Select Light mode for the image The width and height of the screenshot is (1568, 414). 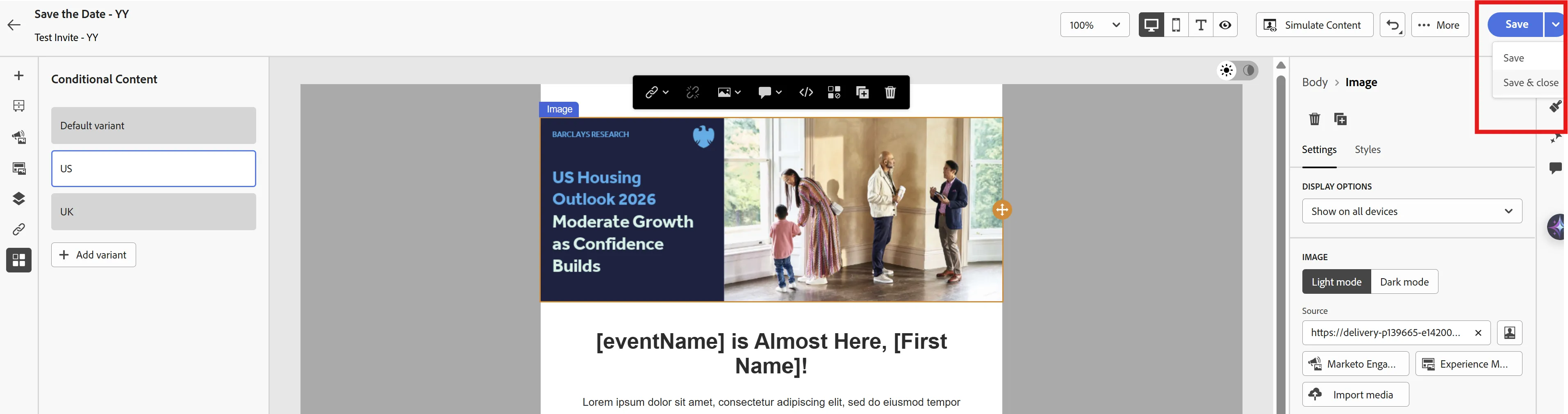(1336, 282)
